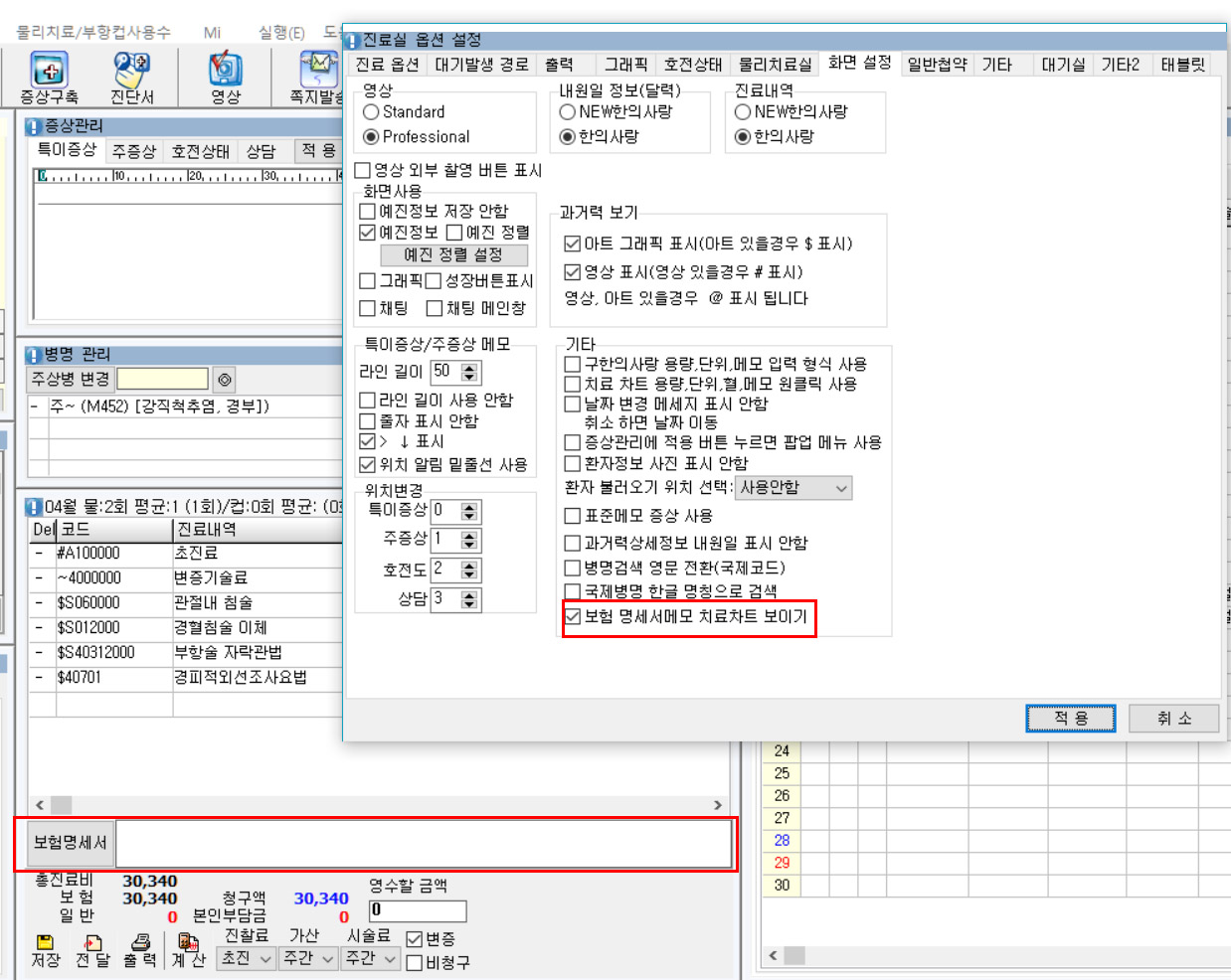Switch to the 물리치료실 tab
Screen dimensions: 1231x980
tap(775, 65)
